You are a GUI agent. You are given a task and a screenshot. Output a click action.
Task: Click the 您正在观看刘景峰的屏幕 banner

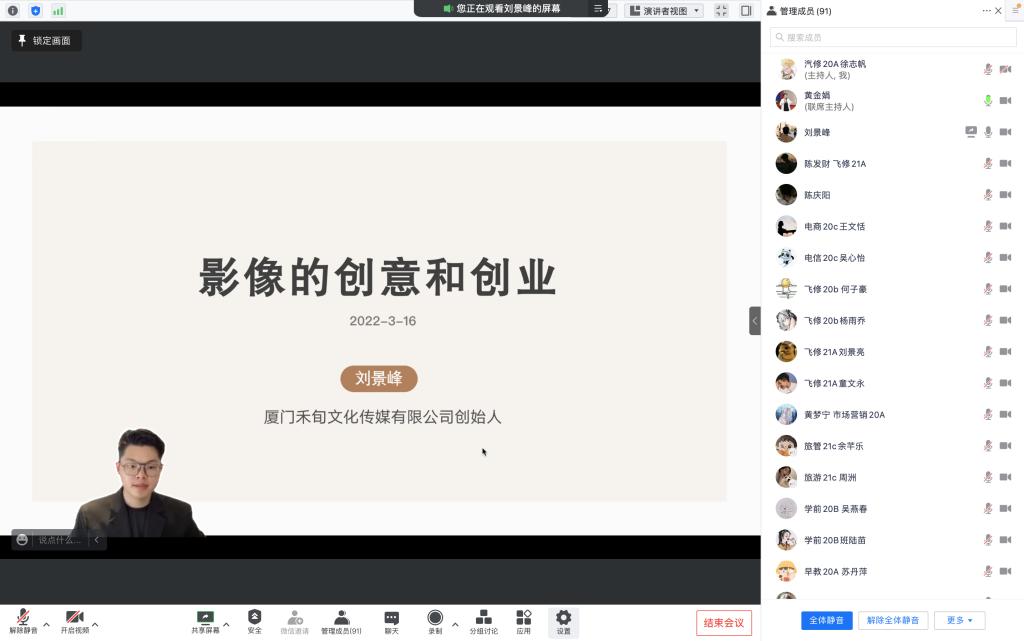509,8
